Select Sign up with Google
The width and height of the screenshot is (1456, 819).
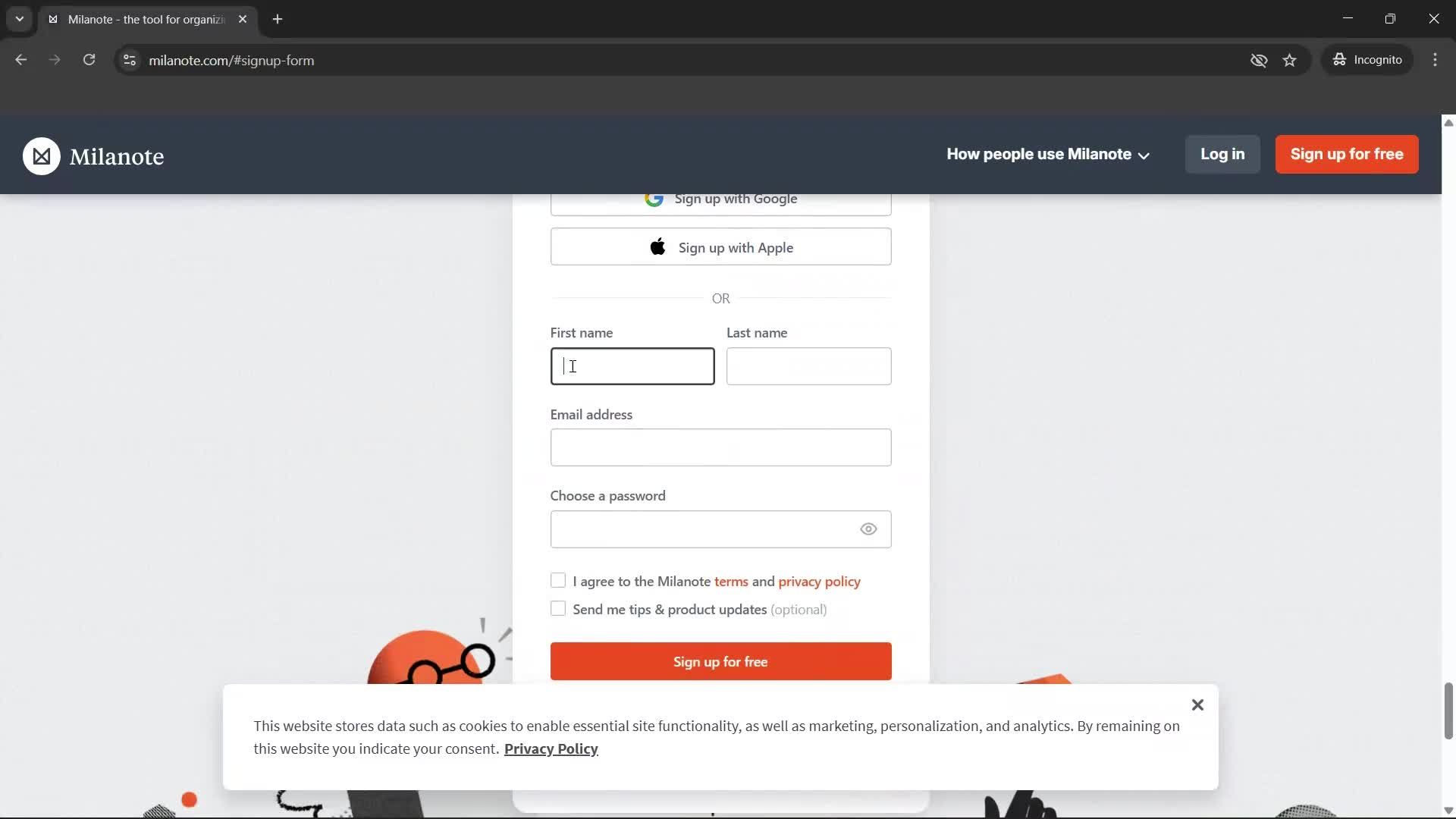720,199
